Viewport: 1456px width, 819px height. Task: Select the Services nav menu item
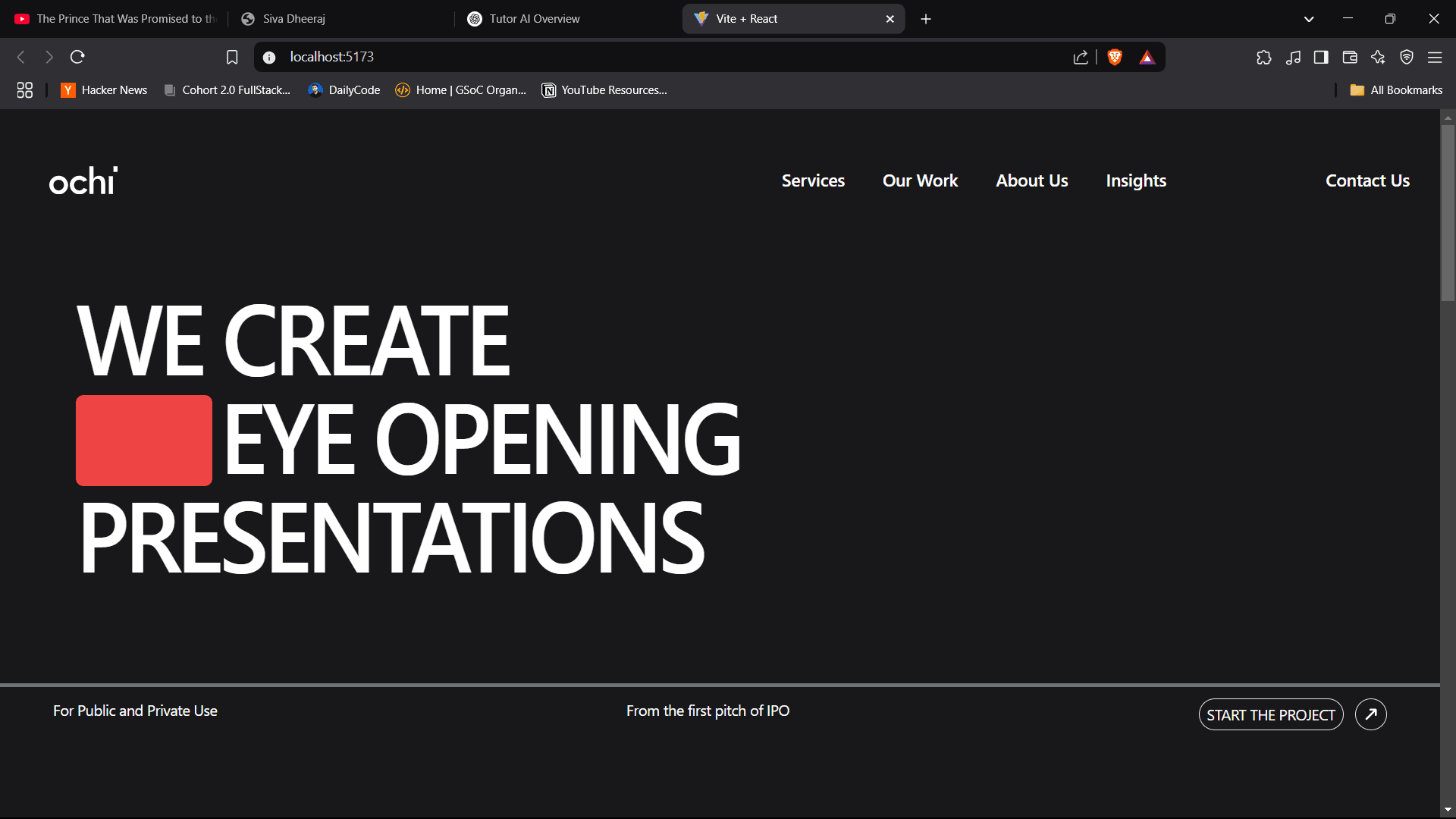click(x=813, y=180)
